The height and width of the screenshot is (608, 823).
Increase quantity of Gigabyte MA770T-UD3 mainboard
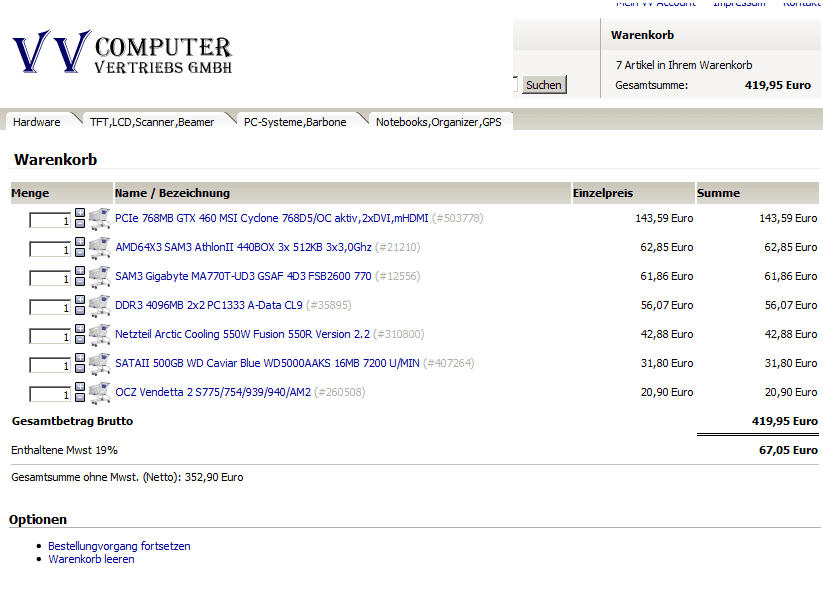tap(80, 271)
